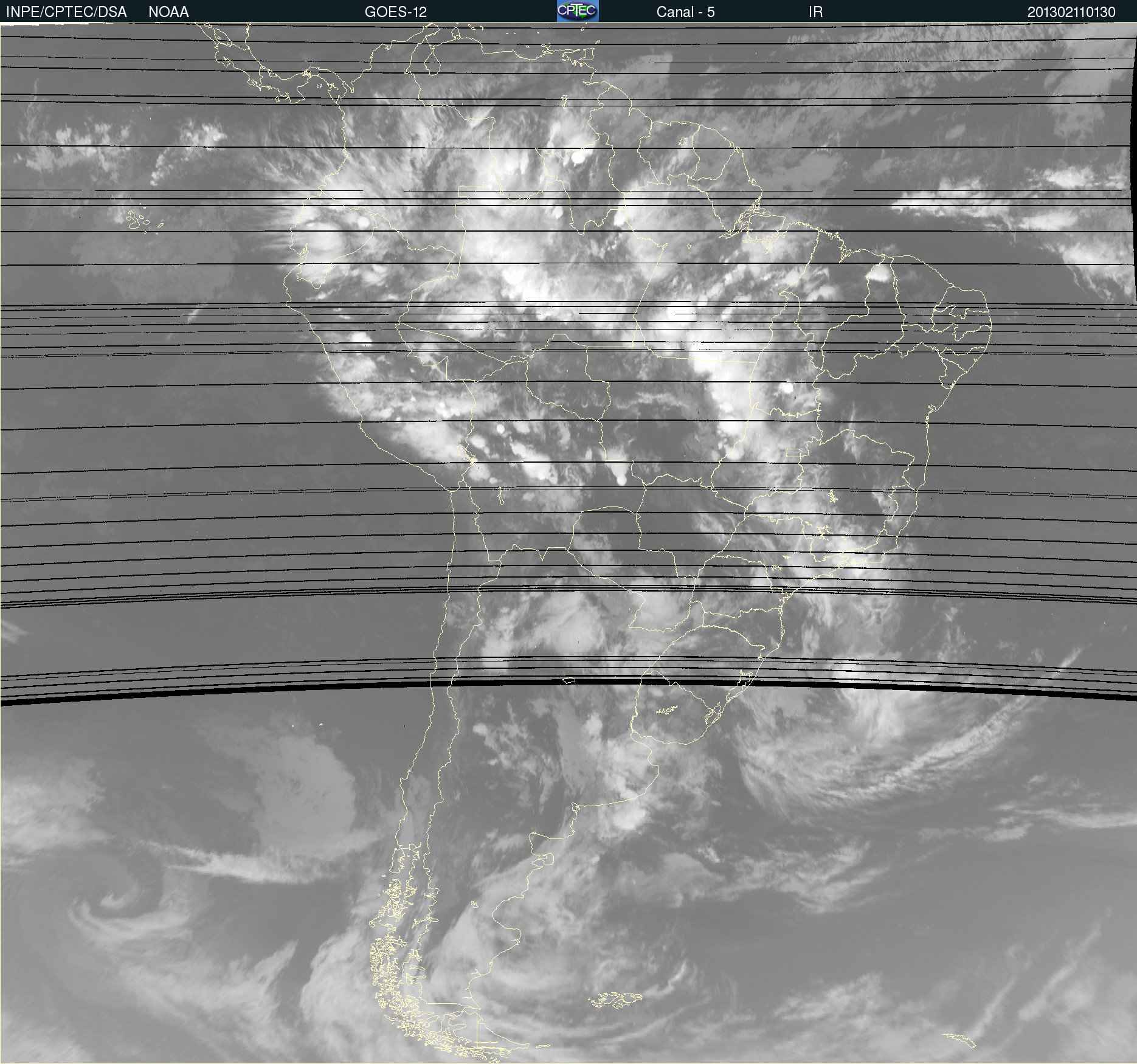Click the INPE/CPTEC/DSA header text
The image size is (1137, 1064).
coord(66,12)
